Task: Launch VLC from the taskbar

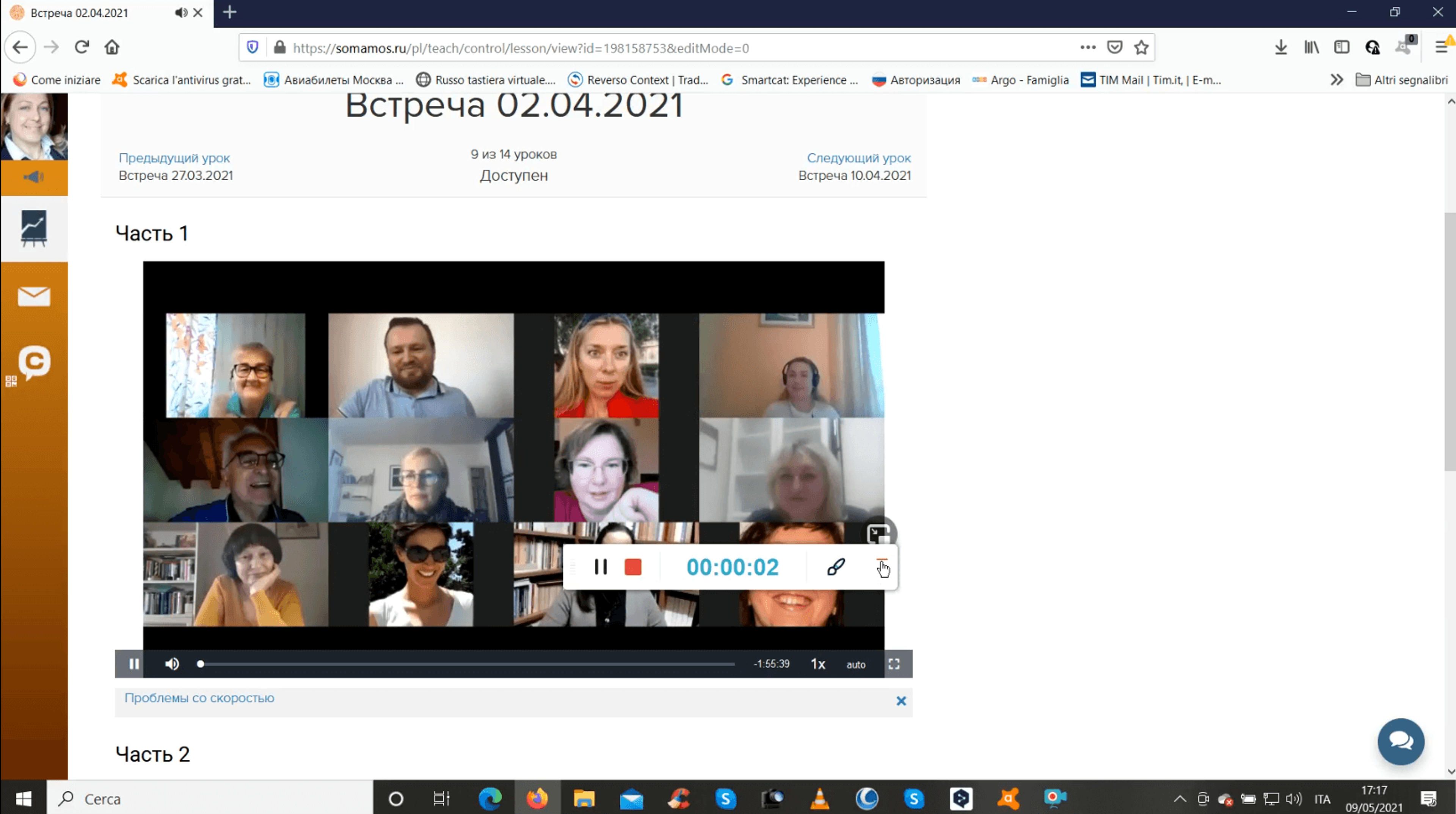Action: 819,798
